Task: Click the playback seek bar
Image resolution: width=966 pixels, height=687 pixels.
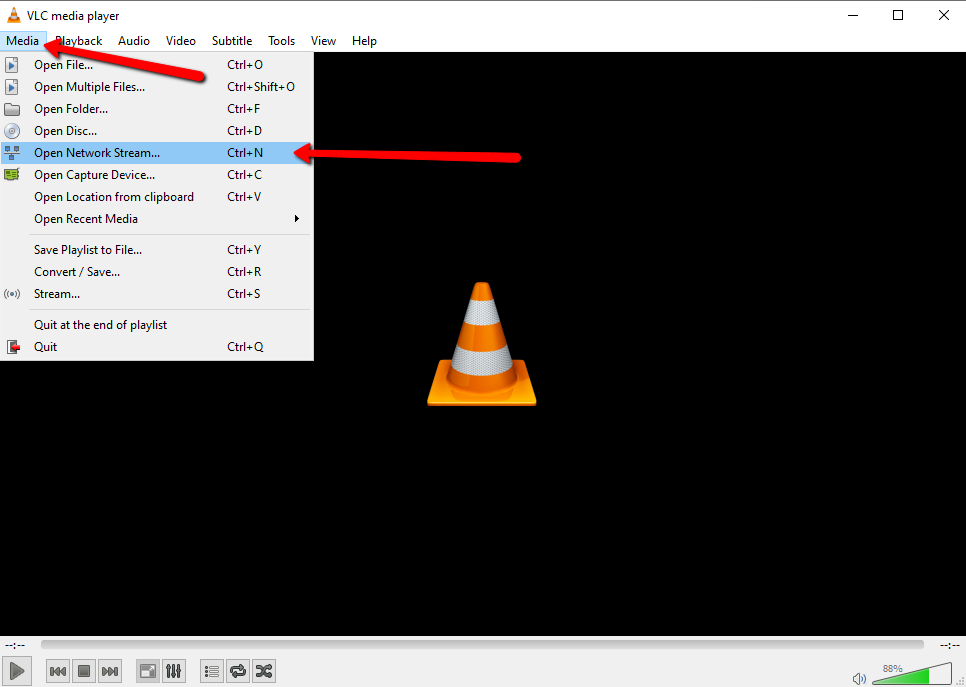Action: tap(482, 644)
